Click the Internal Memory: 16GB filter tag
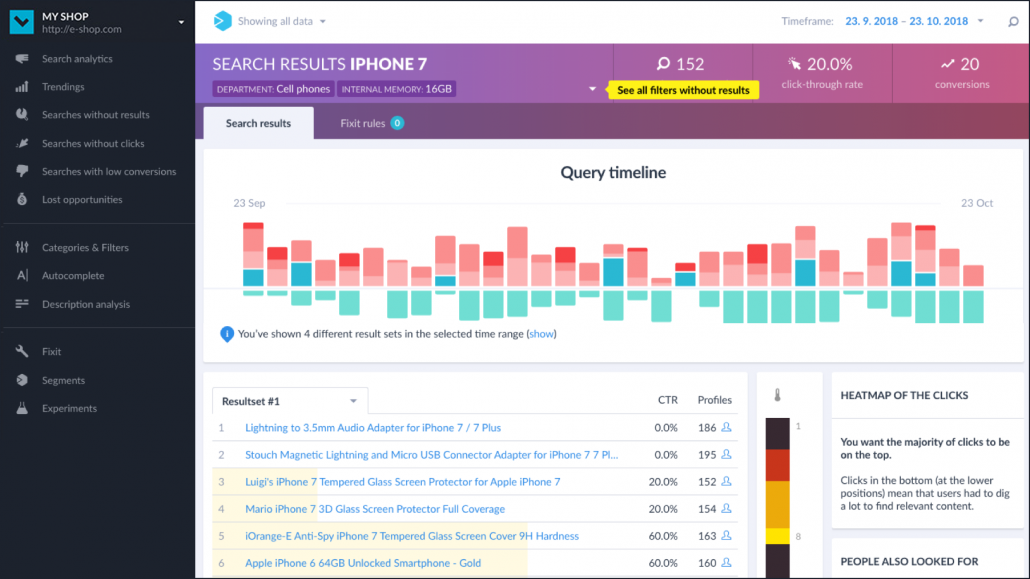The height and width of the screenshot is (579, 1030). (397, 89)
